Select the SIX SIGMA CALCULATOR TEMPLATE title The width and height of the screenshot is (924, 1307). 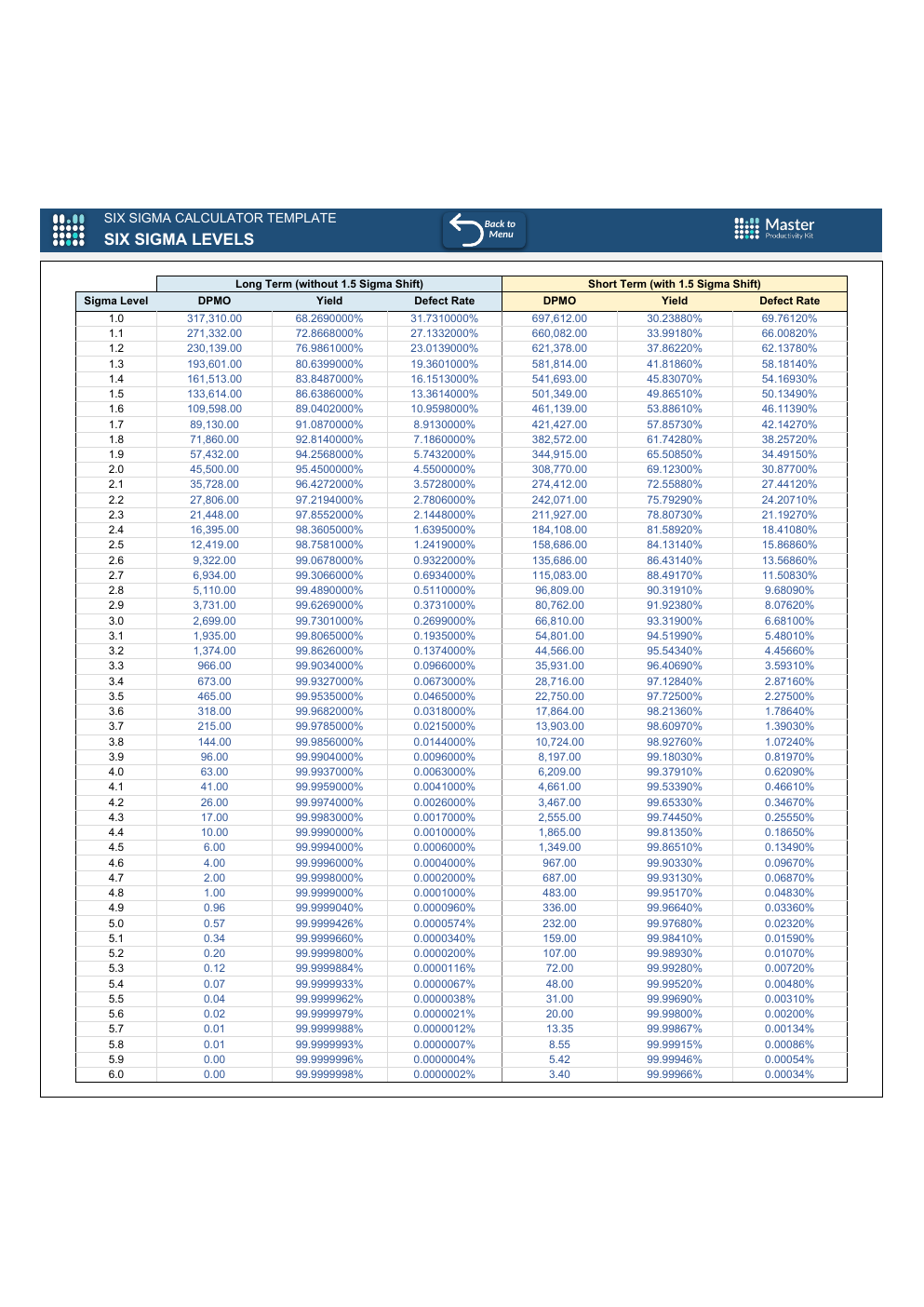(x=220, y=218)
